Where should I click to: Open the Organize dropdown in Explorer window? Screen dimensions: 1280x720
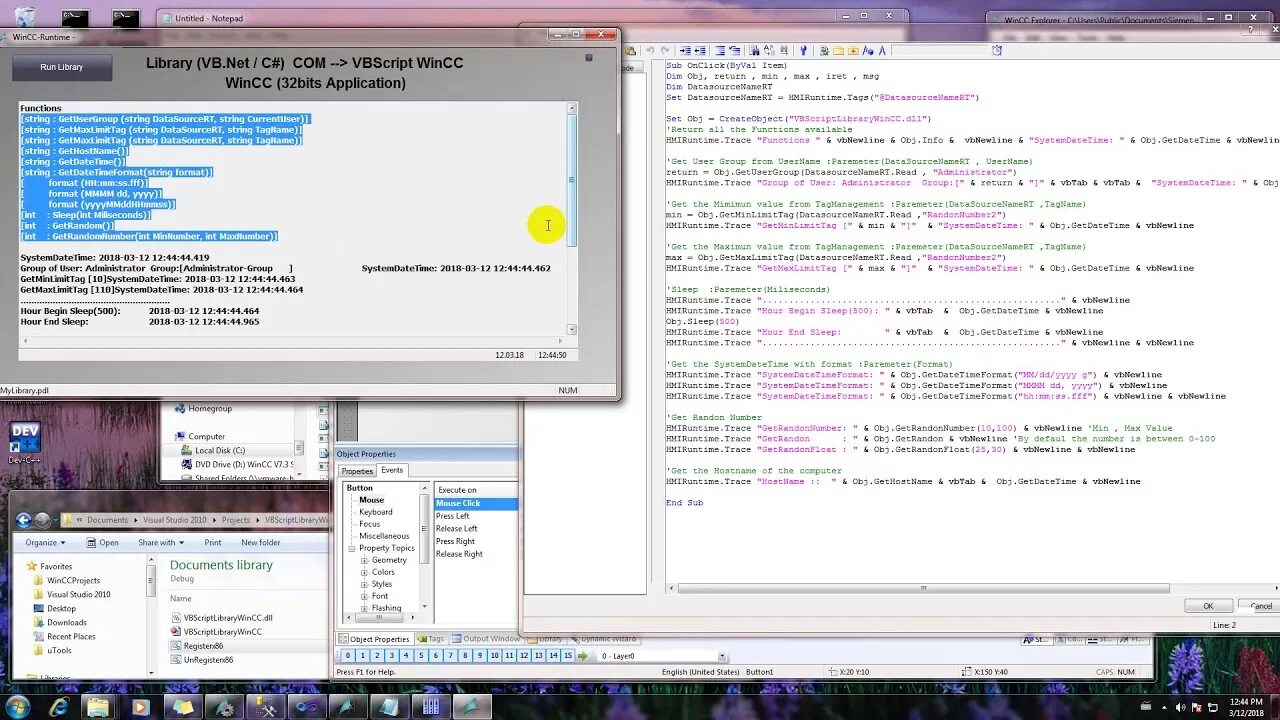[x=45, y=542]
